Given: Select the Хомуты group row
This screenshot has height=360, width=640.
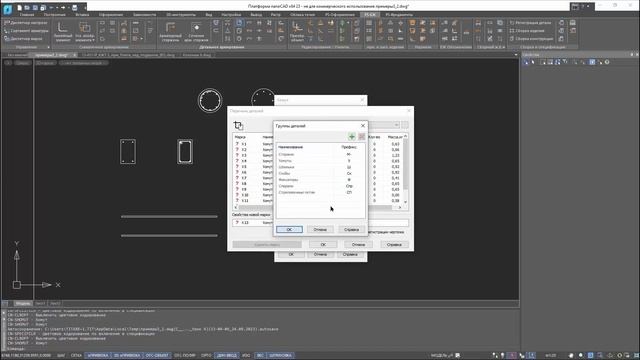Looking at the screenshot, I should [x=320, y=161].
